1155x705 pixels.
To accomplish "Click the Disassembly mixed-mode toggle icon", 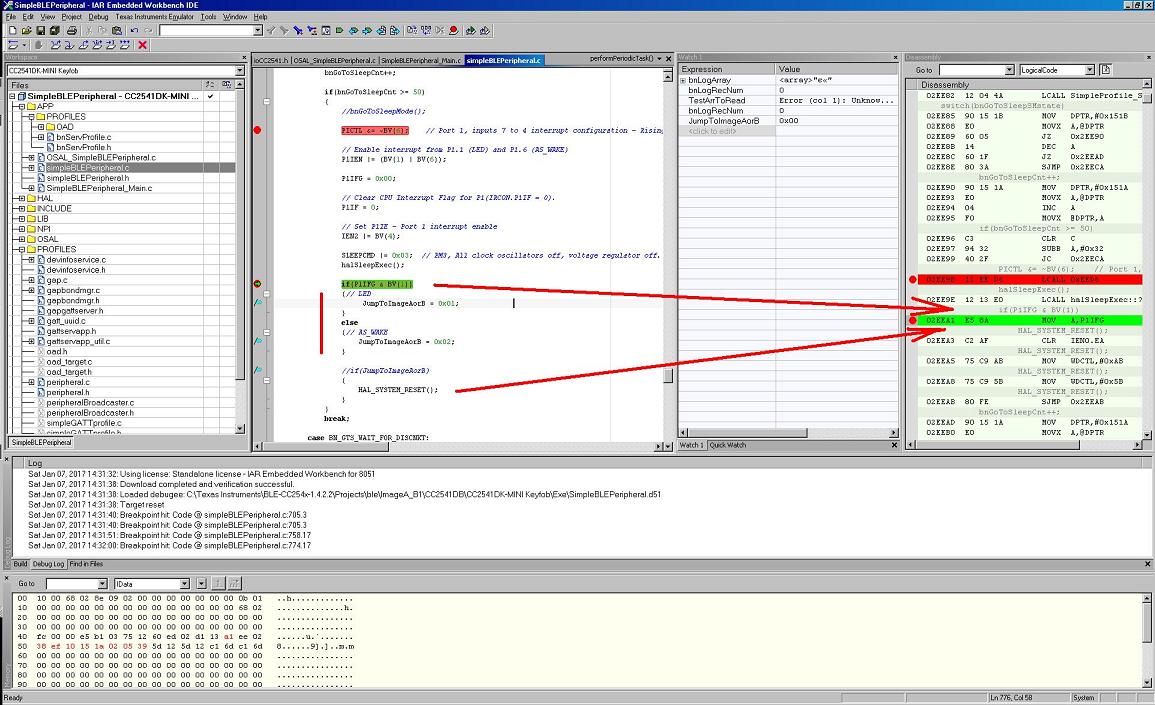I will click(x=1105, y=69).
